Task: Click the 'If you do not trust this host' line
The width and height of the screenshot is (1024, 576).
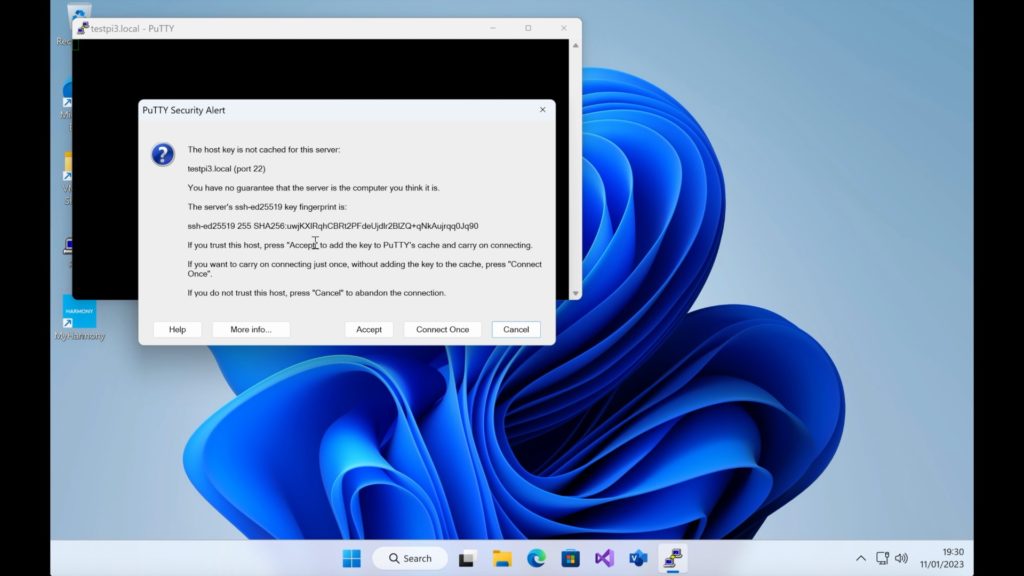Action: [317, 293]
